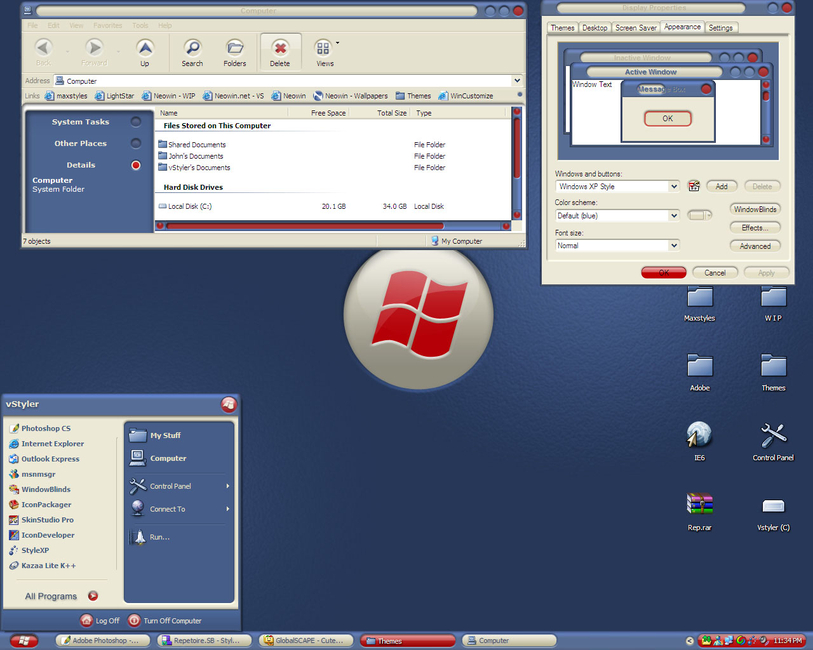The height and width of the screenshot is (650, 813).
Task: Expand All Programs list
Action: click(61, 596)
